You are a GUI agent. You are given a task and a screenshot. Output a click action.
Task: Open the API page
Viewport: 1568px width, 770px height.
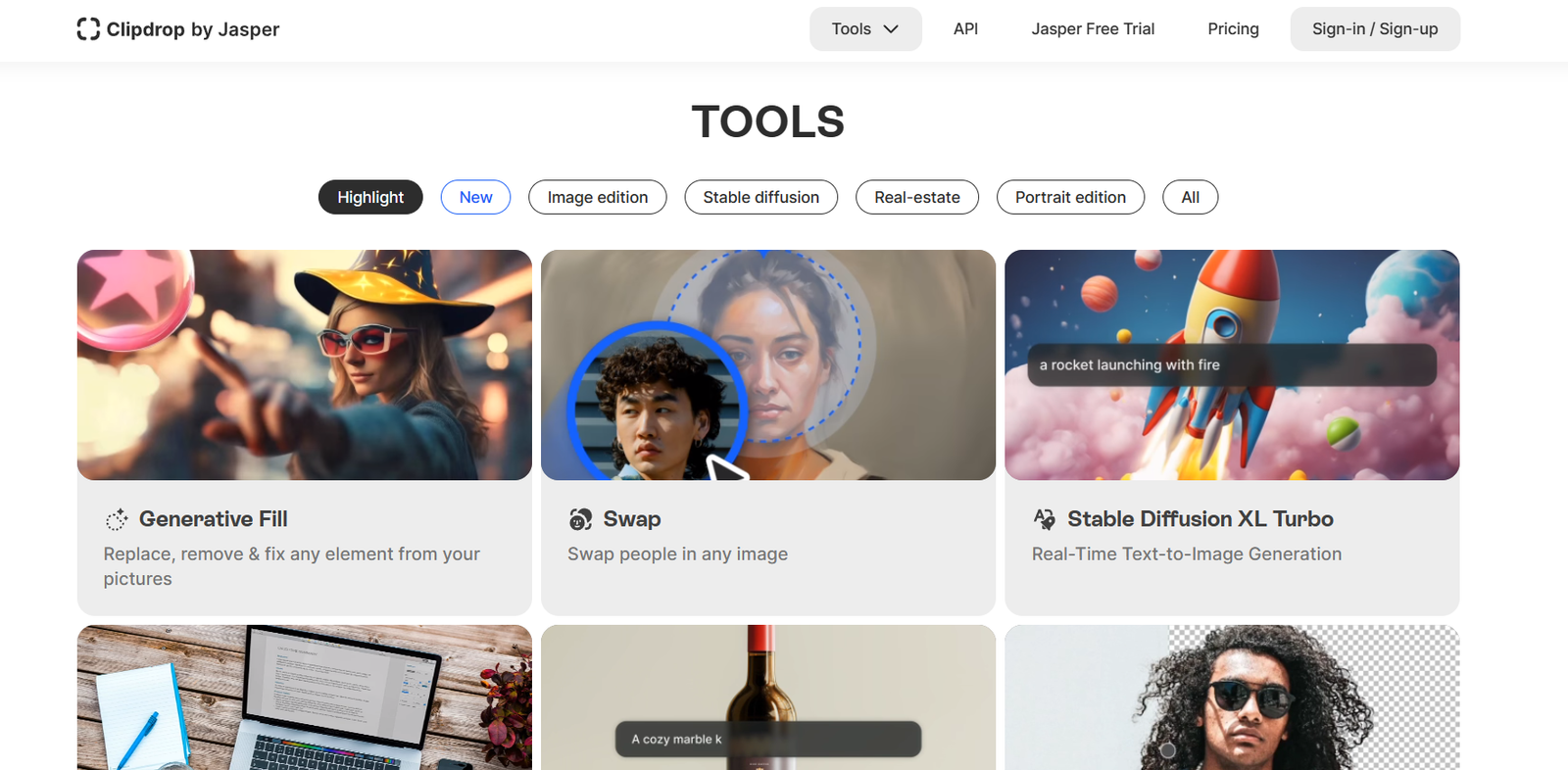[965, 29]
